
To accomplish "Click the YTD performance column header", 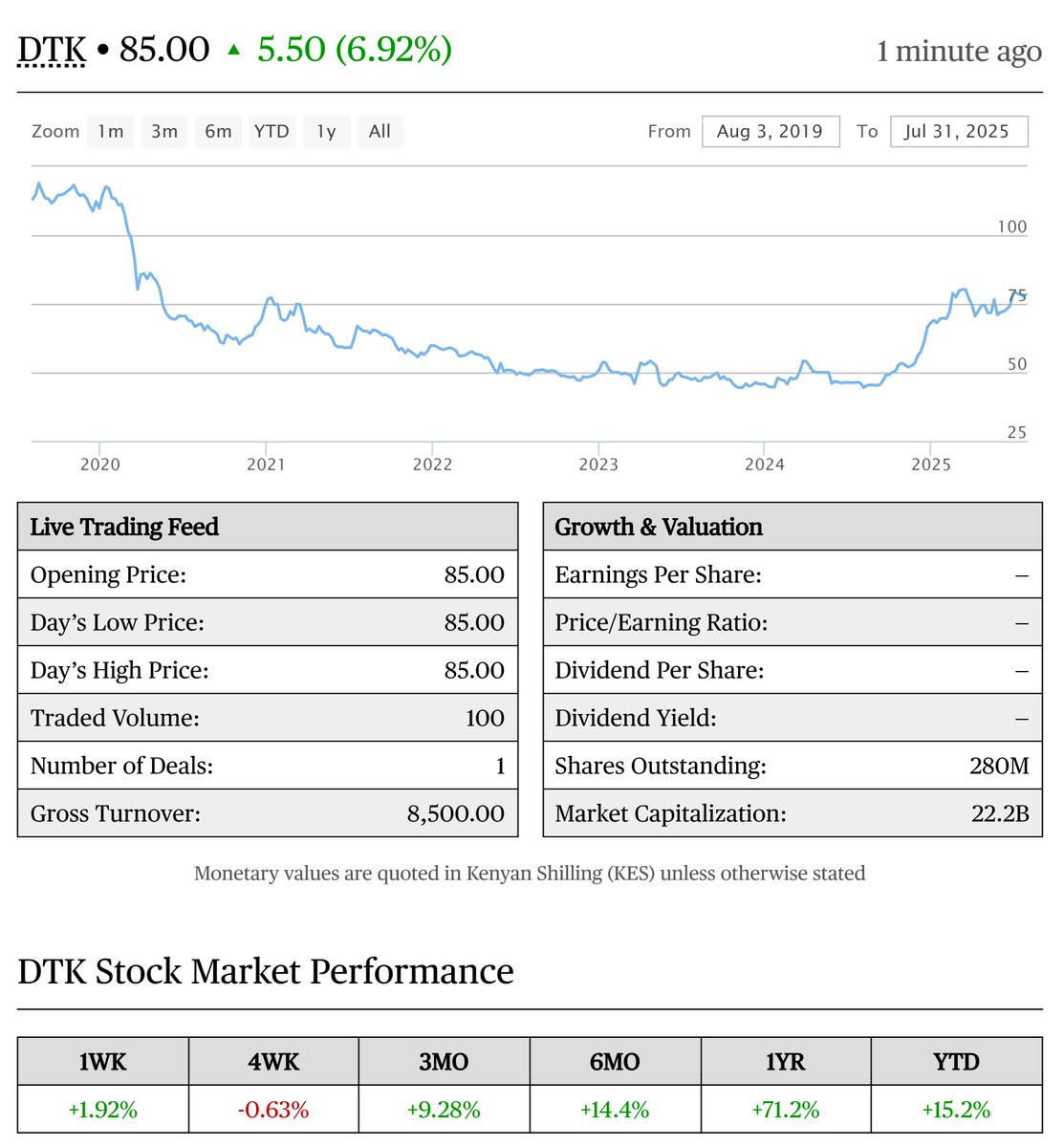I will (957, 1061).
